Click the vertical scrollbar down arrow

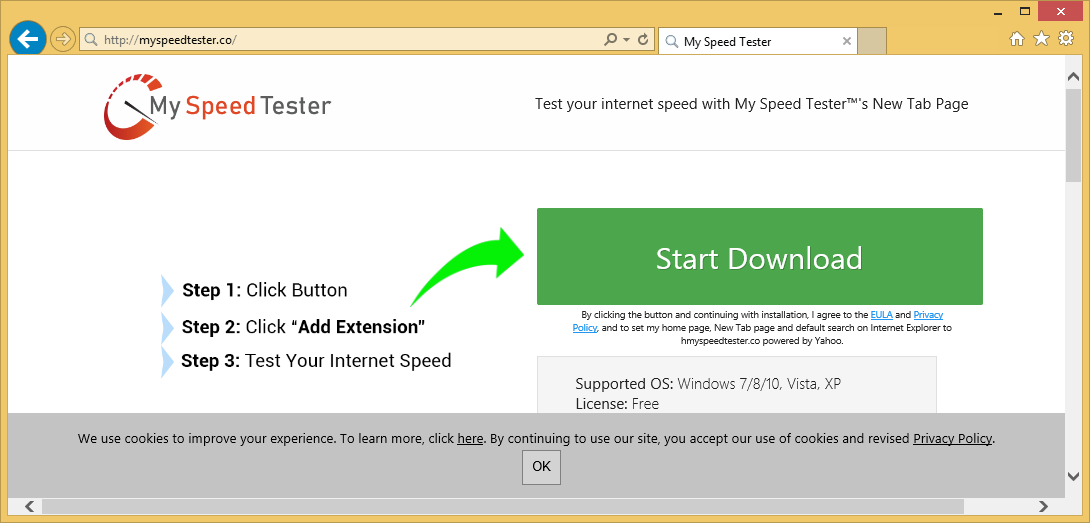coord(1073,476)
